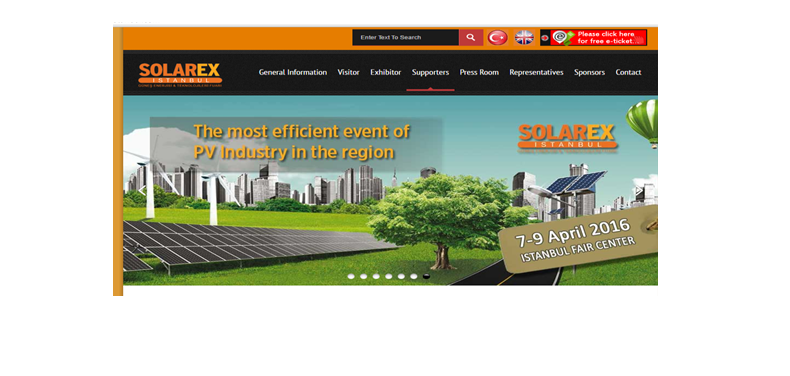The height and width of the screenshot is (376, 790).
Task: Open the Contact page
Action: click(628, 72)
